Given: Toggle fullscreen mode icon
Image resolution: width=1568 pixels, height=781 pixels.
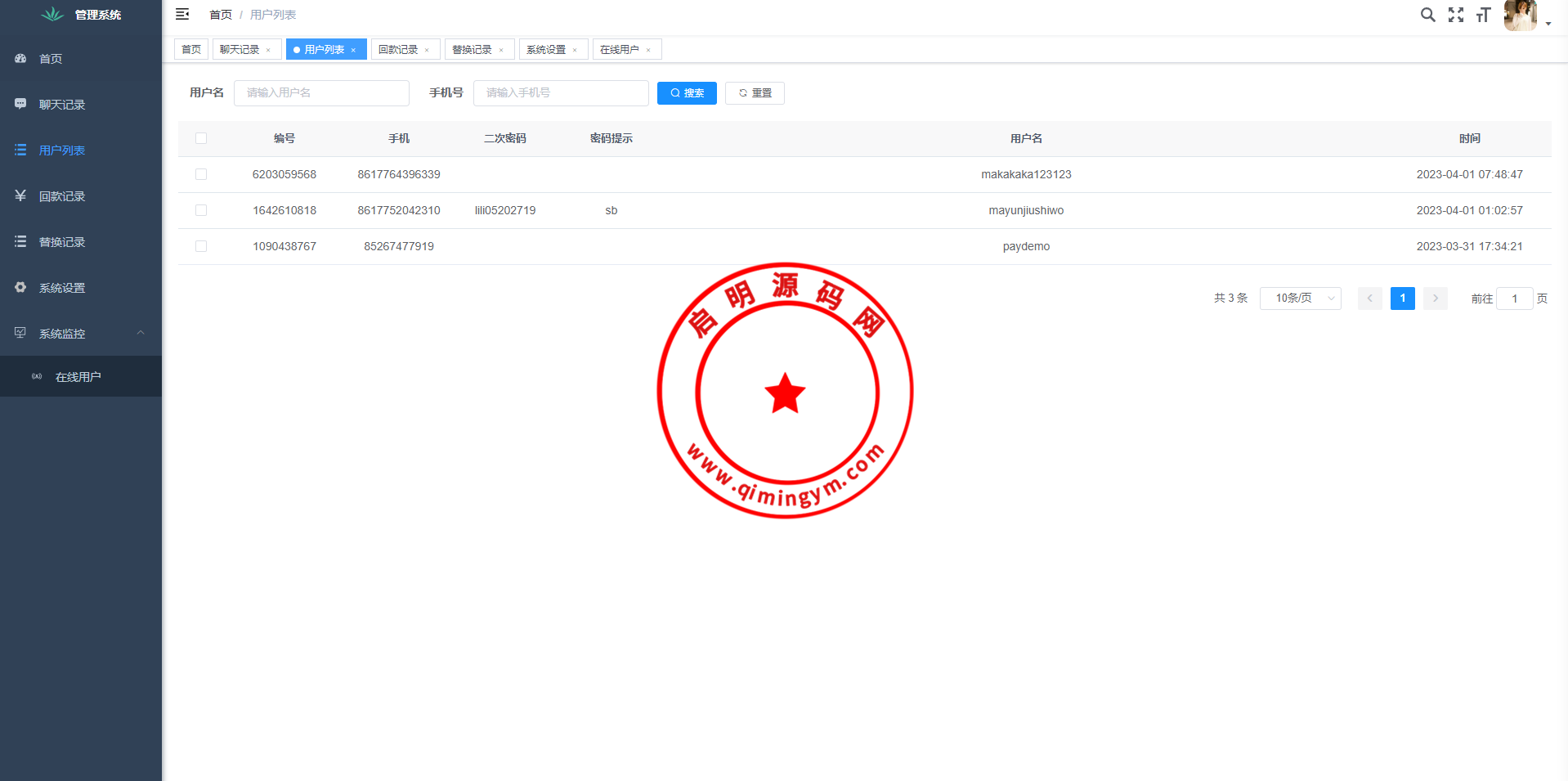Looking at the screenshot, I should (1456, 15).
